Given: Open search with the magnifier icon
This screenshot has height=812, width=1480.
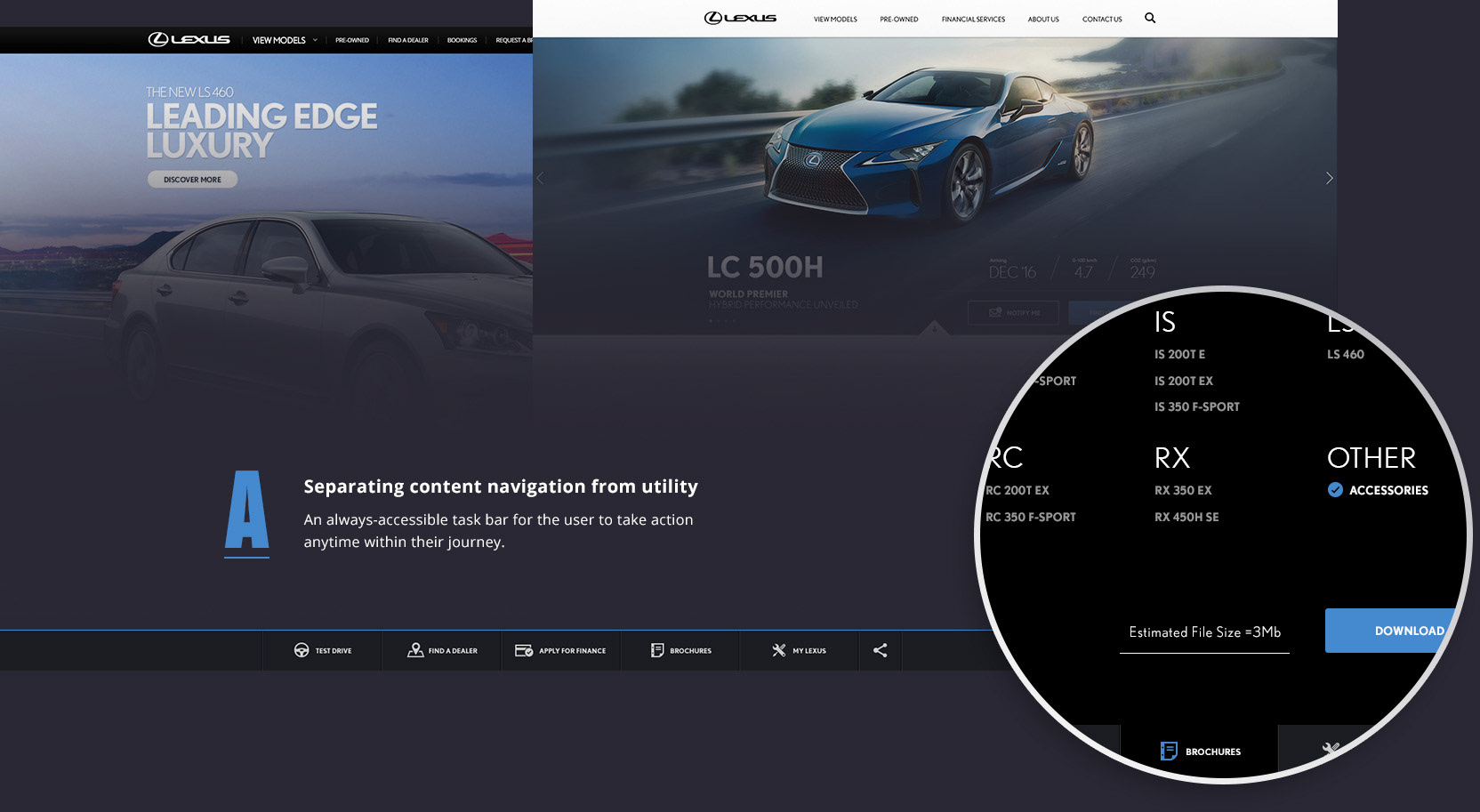Looking at the screenshot, I should click(x=1150, y=18).
